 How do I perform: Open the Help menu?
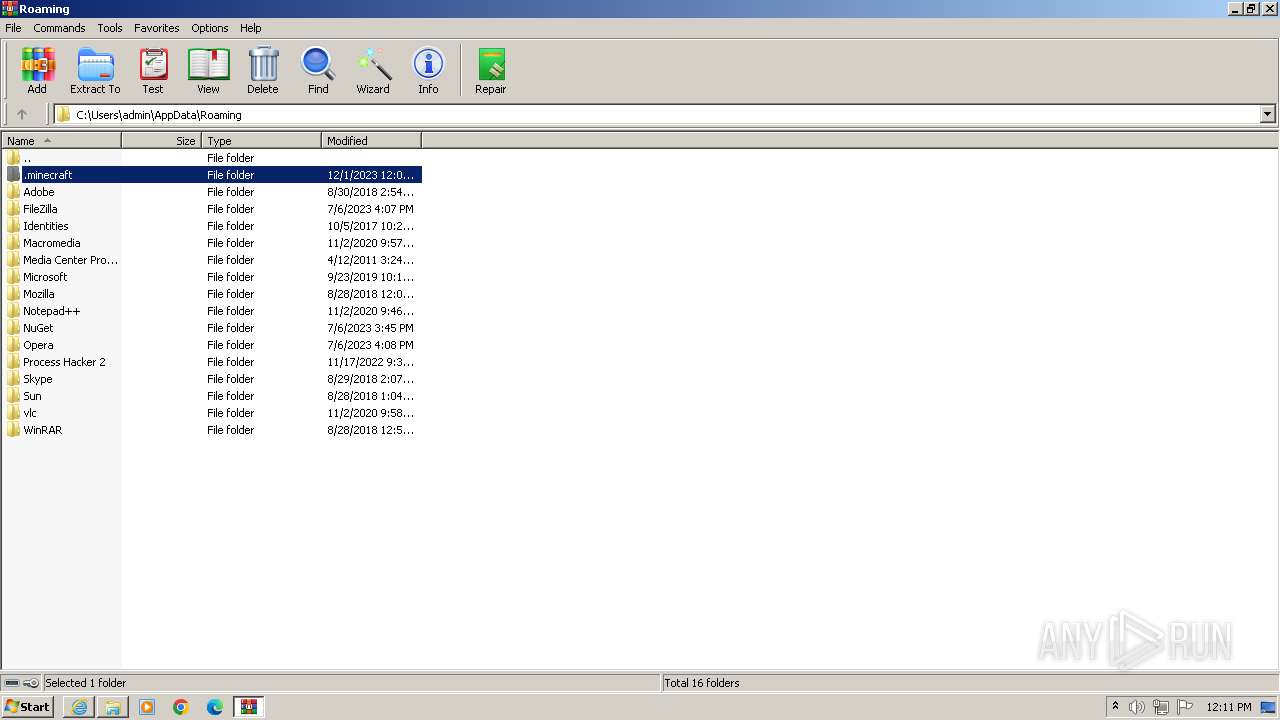(251, 28)
